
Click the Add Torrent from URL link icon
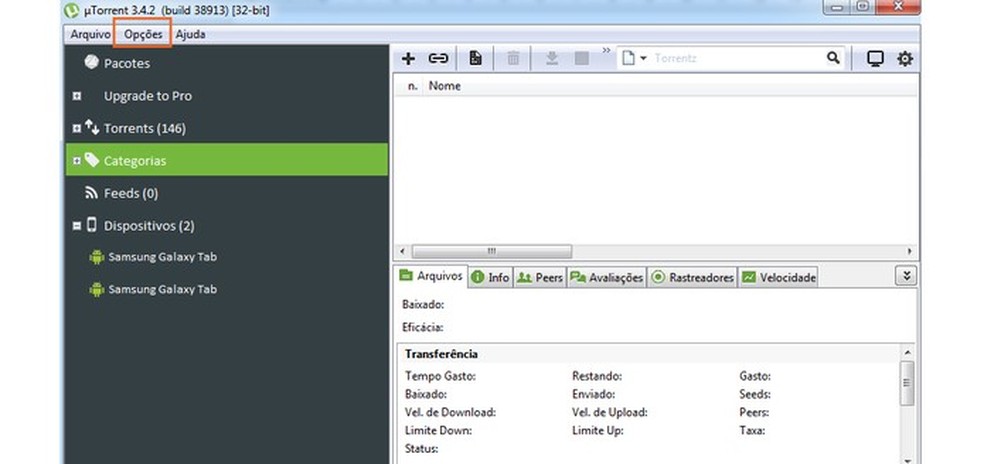(438, 58)
